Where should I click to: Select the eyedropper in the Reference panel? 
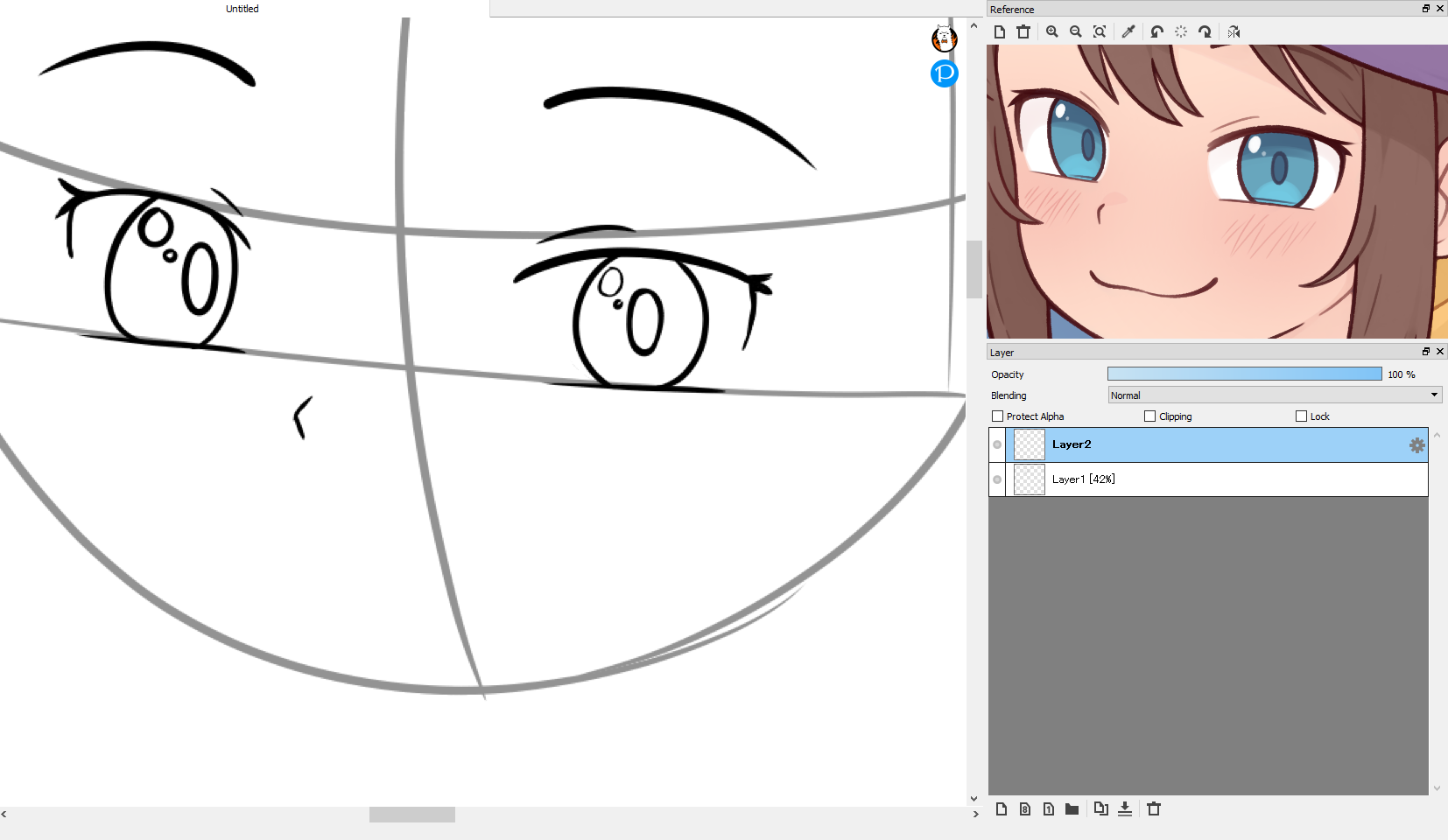coord(1128,32)
